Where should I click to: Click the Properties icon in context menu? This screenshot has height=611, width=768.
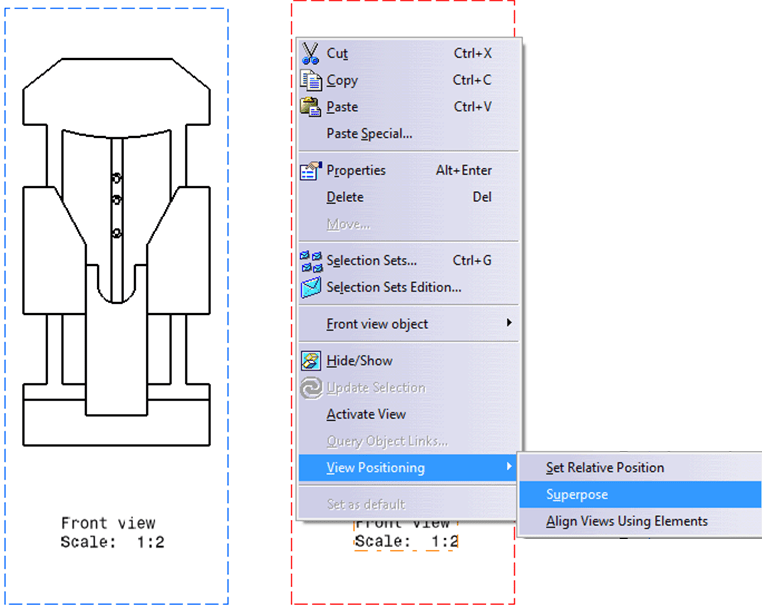point(311,170)
